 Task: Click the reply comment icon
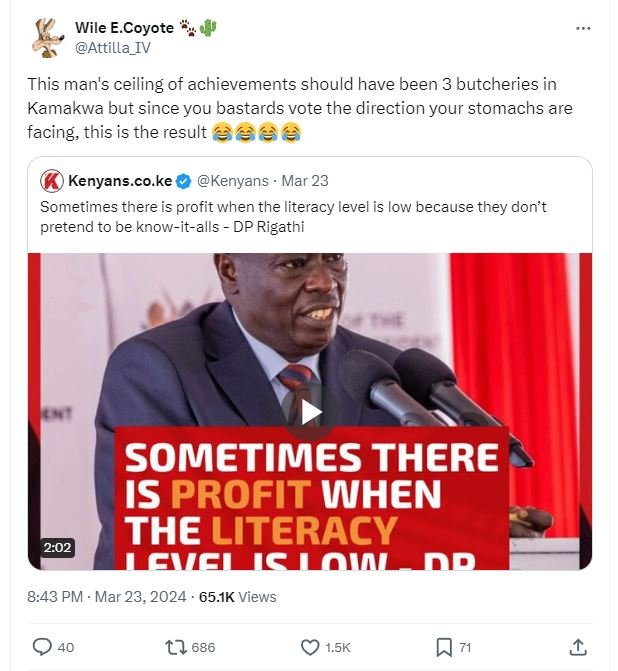[x=43, y=647]
